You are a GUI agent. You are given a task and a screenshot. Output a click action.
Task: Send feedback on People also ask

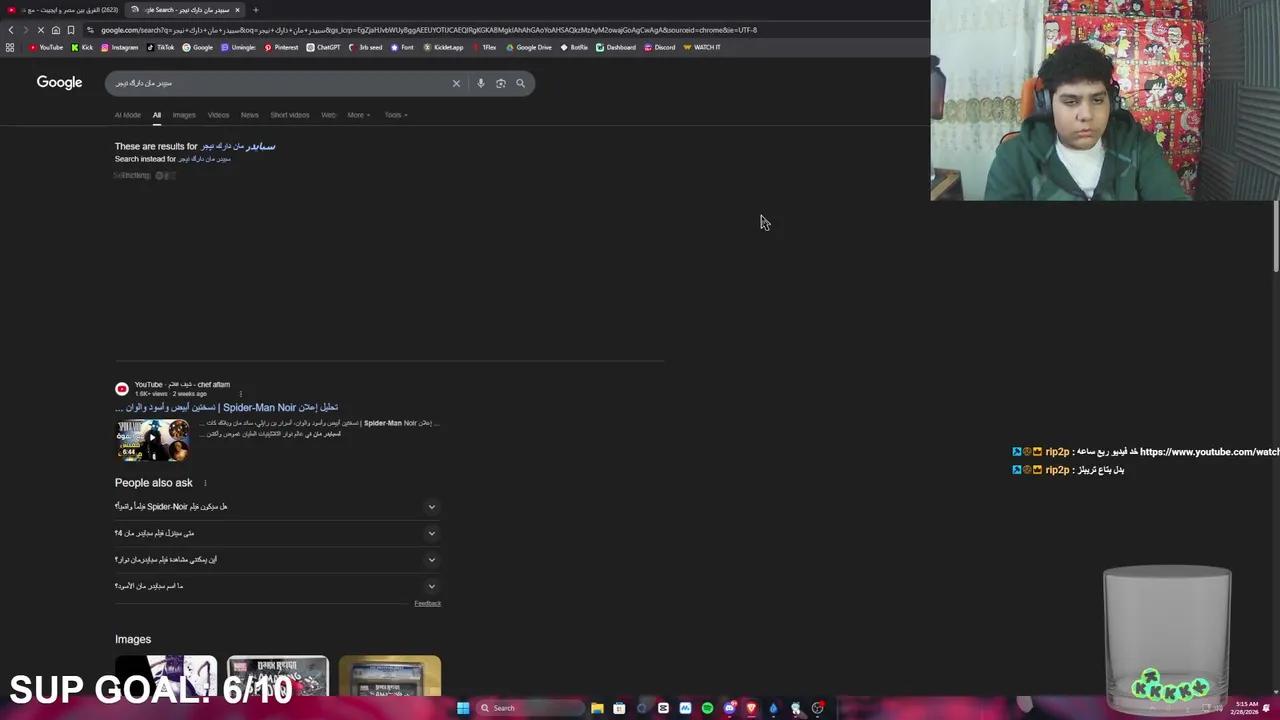pyautogui.click(x=427, y=603)
